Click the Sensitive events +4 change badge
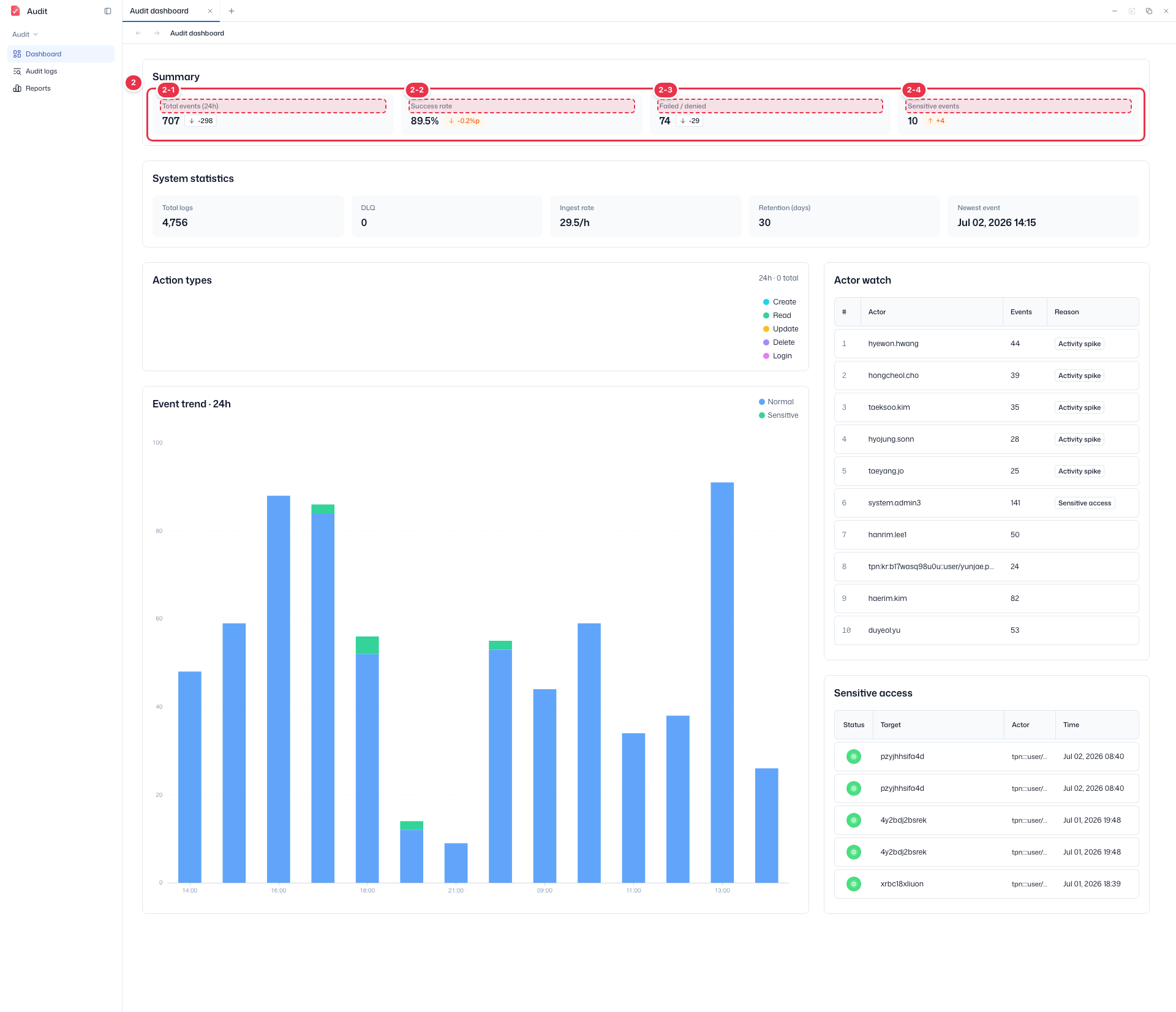This screenshot has width=1176, height=1012. (x=936, y=121)
